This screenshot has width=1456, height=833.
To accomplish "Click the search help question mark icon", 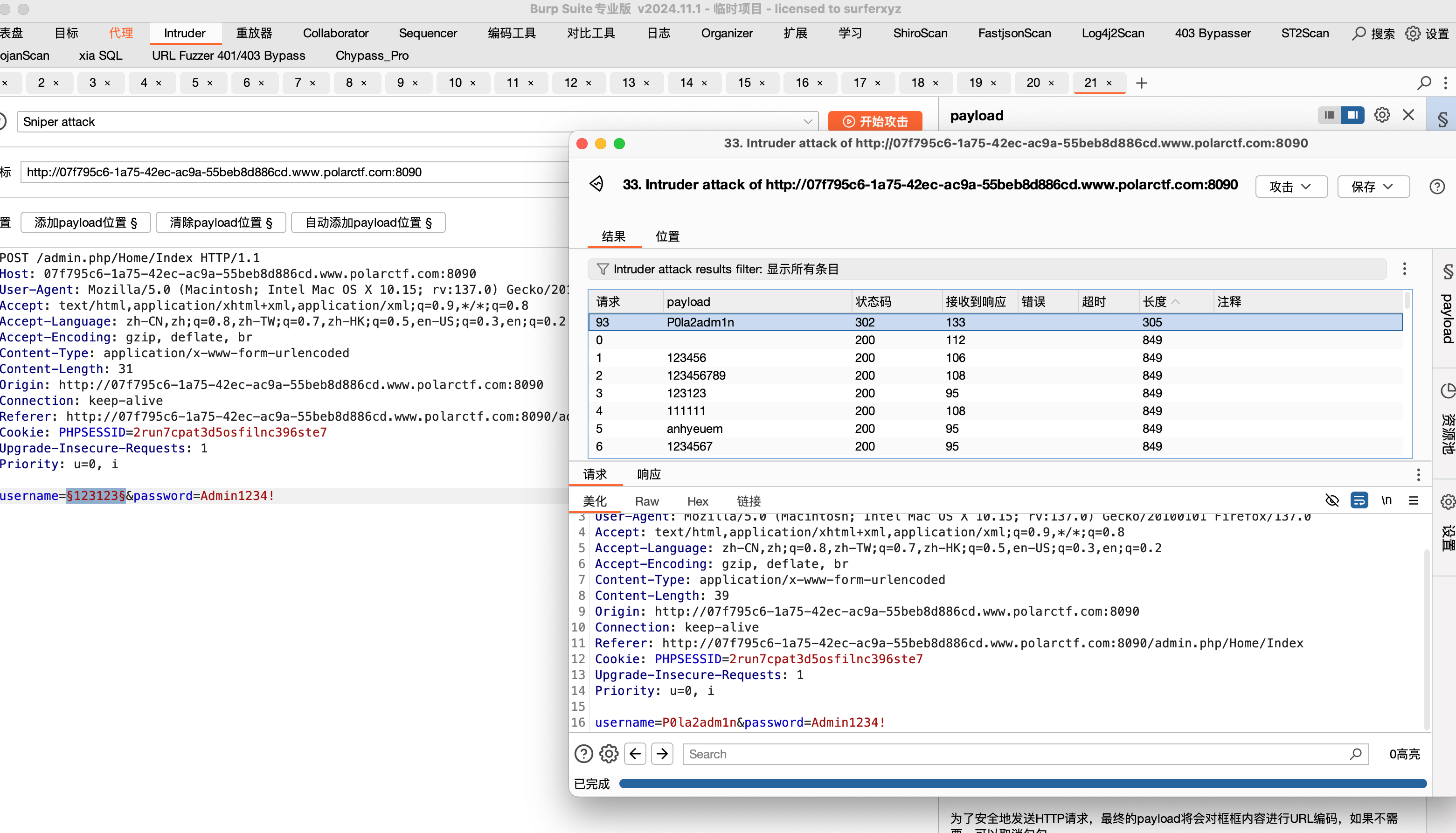I will pyautogui.click(x=583, y=754).
